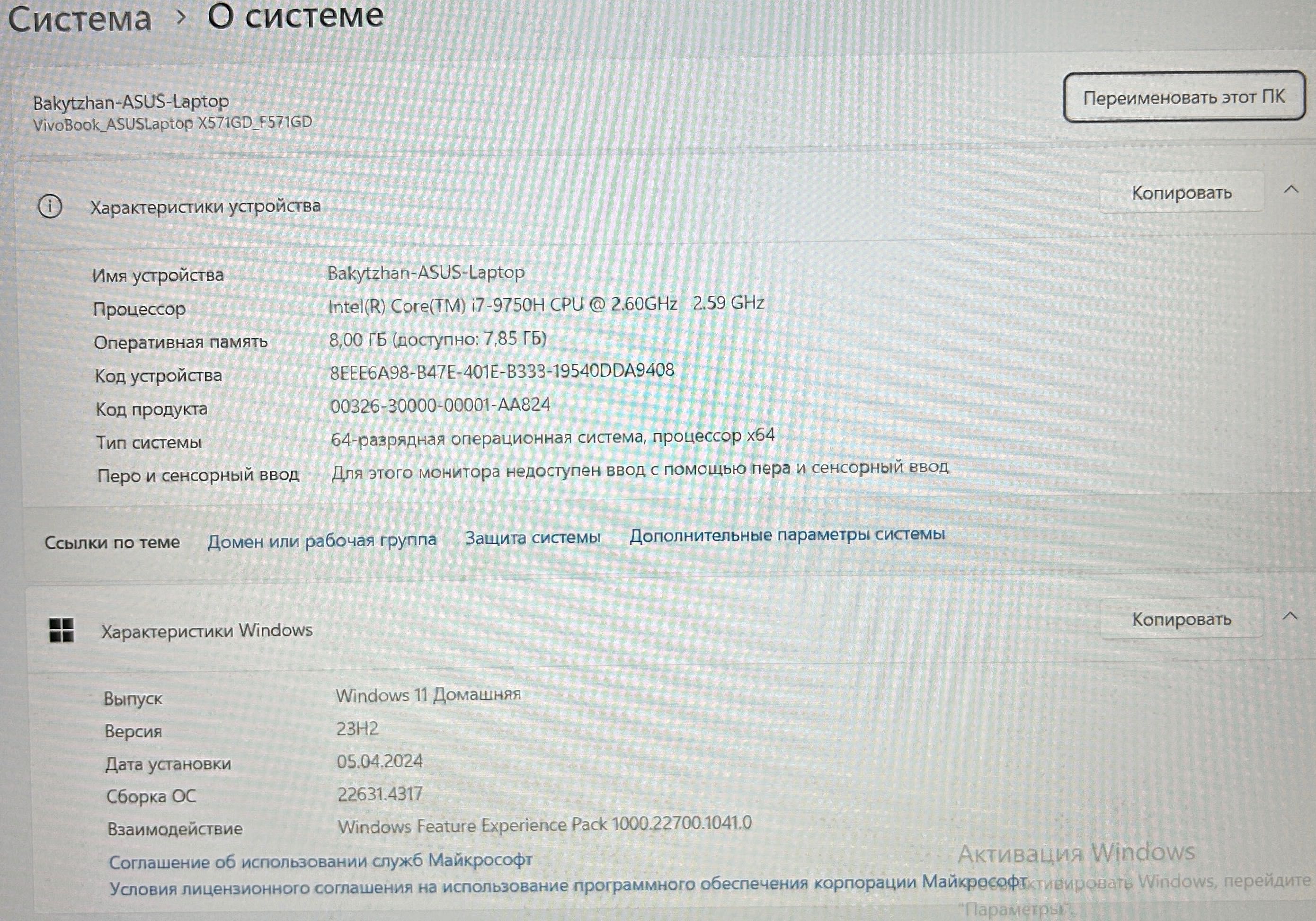Click the Оперативная память label

pos(180,342)
